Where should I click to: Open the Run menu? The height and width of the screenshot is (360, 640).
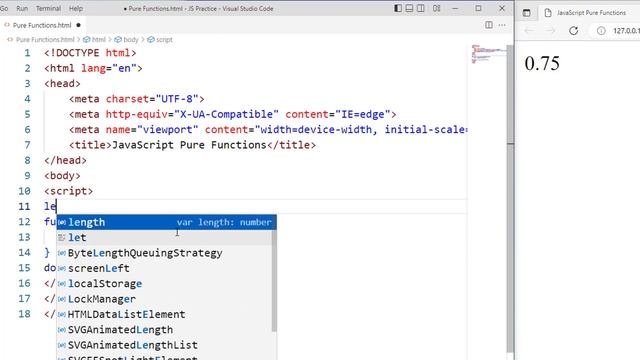tap(22, 8)
